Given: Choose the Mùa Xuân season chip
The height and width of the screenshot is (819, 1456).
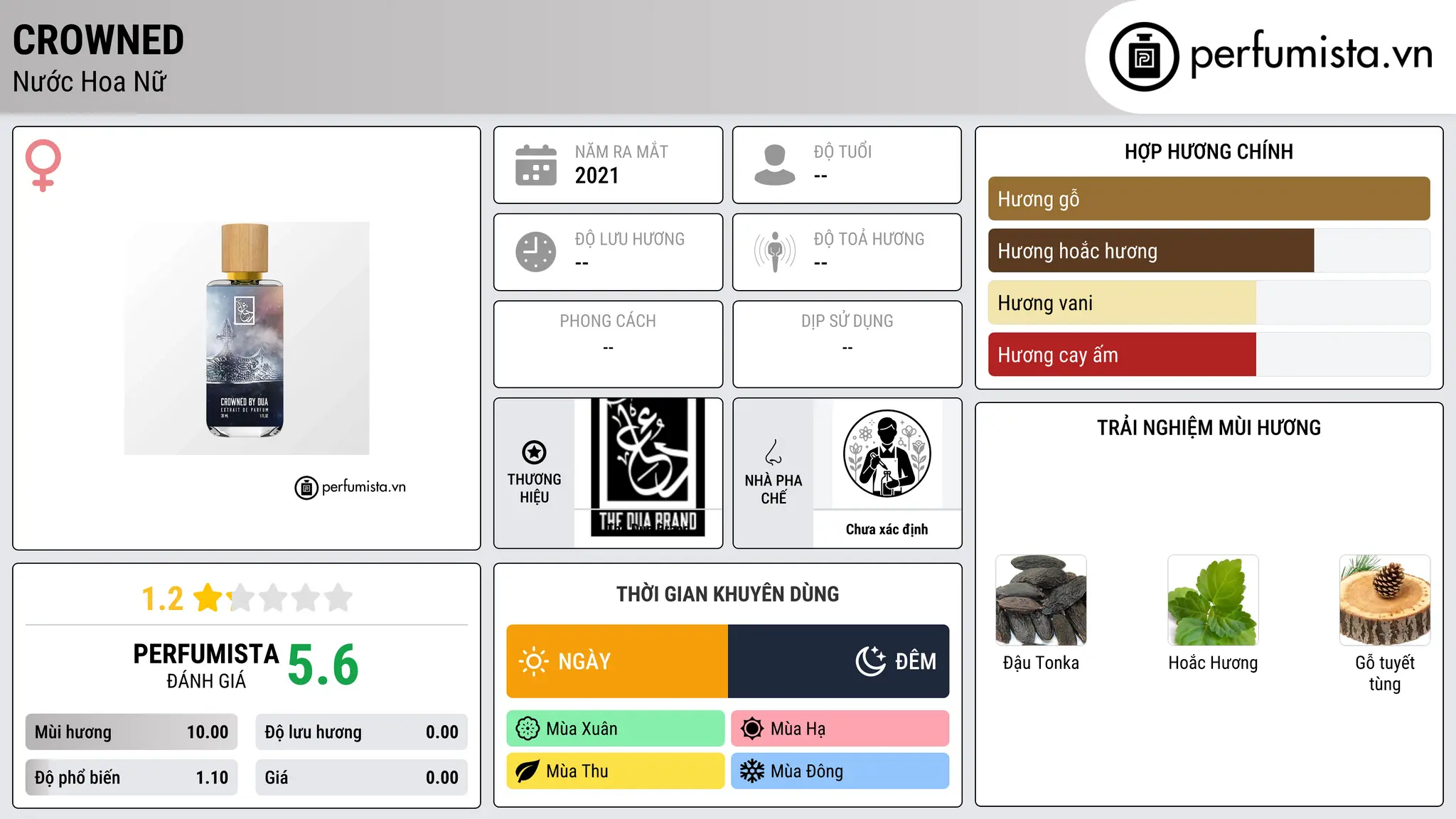Looking at the screenshot, I should (x=616, y=729).
